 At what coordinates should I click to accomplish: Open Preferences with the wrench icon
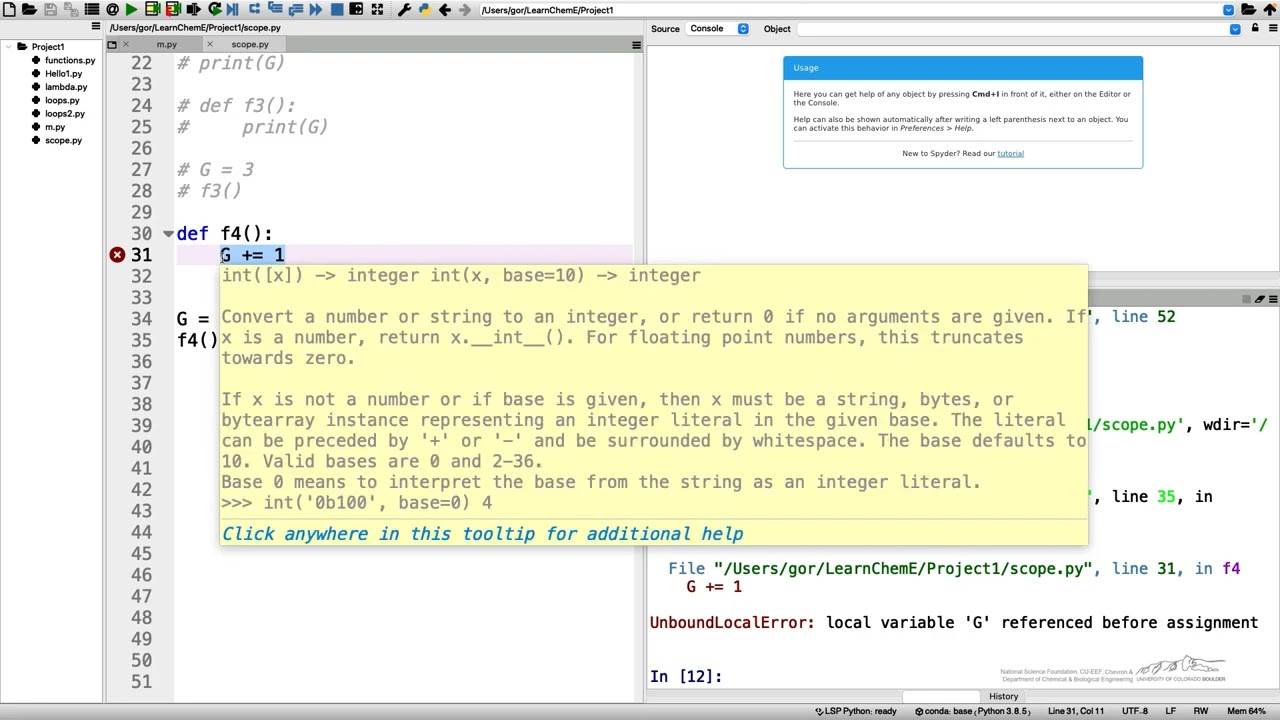coord(404,10)
